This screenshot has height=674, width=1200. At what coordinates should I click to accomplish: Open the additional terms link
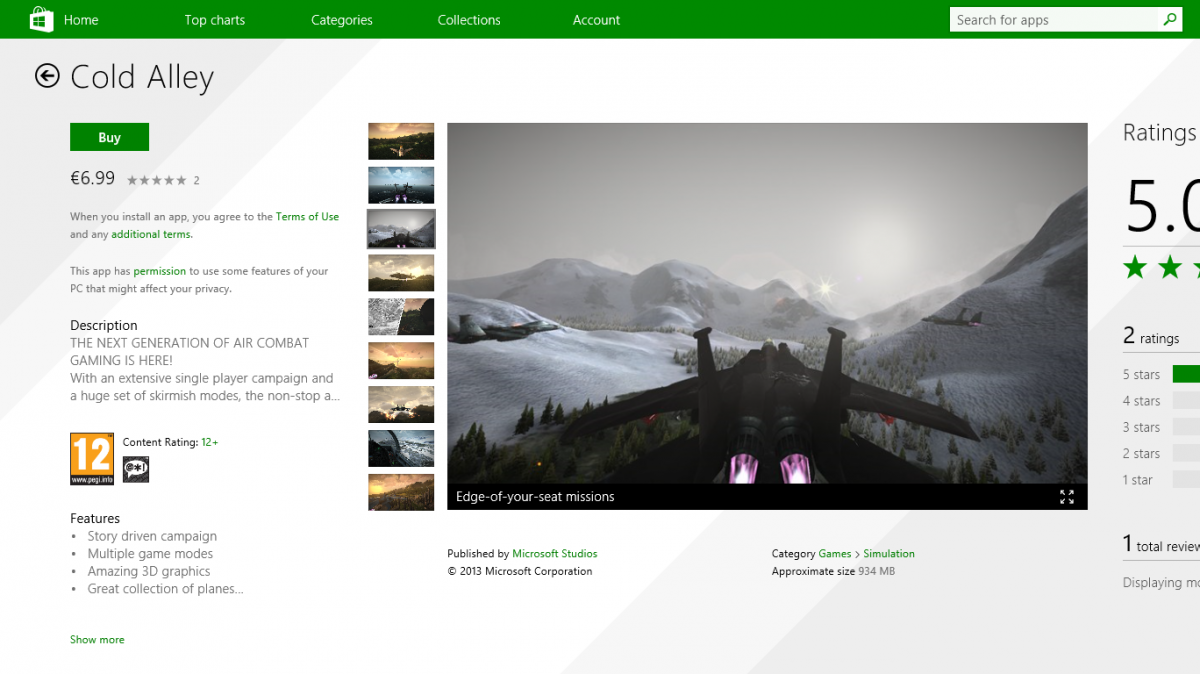tap(152, 235)
